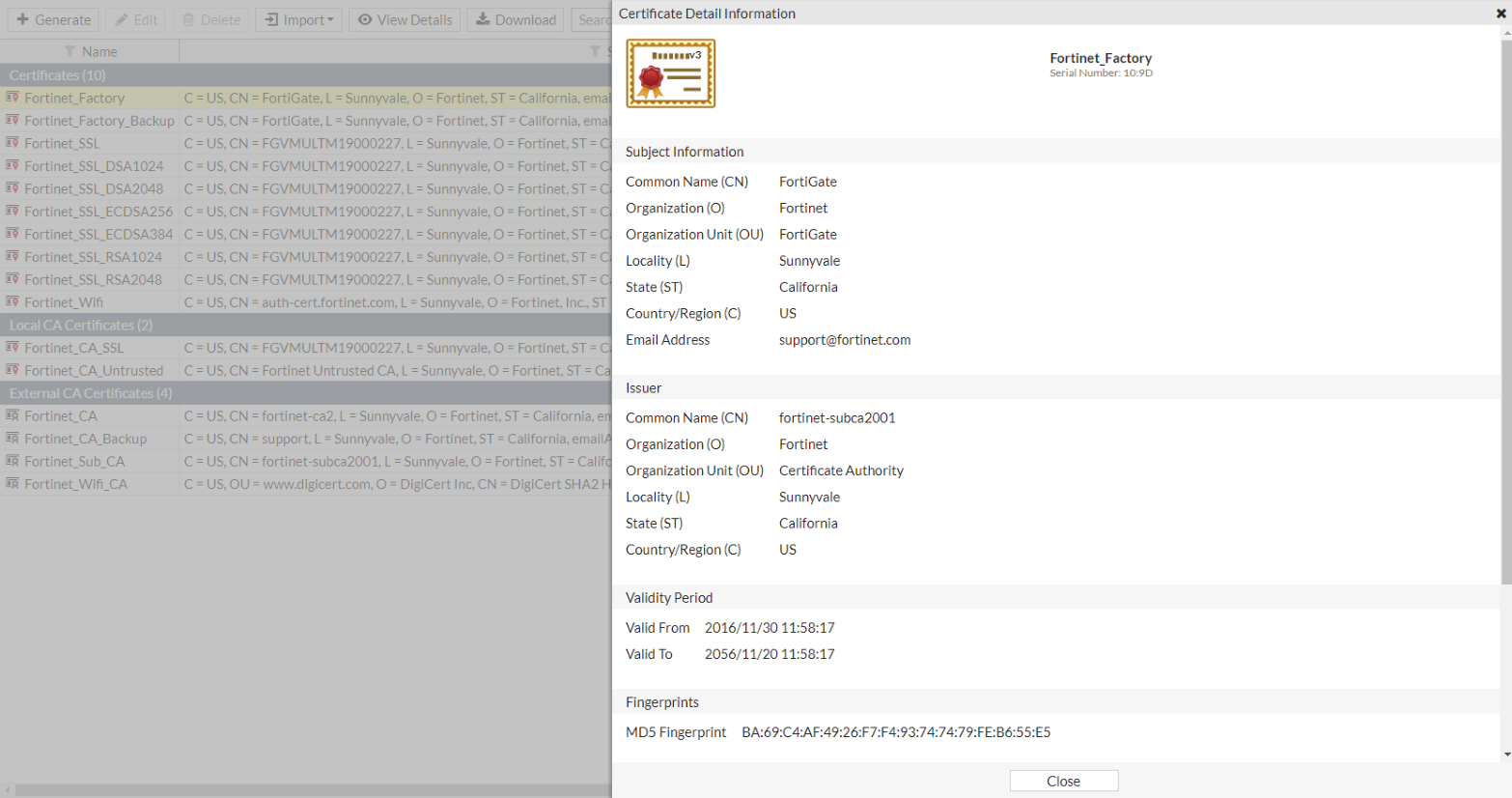Click the icon of Fortinet_SSL_ECDSA384 certificate

(x=13, y=234)
